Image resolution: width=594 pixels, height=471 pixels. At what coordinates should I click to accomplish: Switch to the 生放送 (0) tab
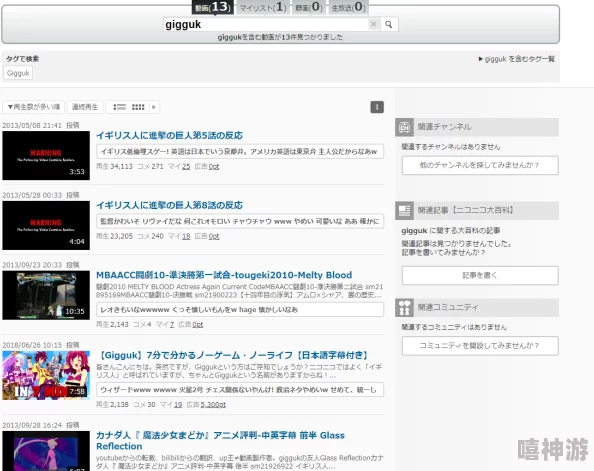(348, 7)
